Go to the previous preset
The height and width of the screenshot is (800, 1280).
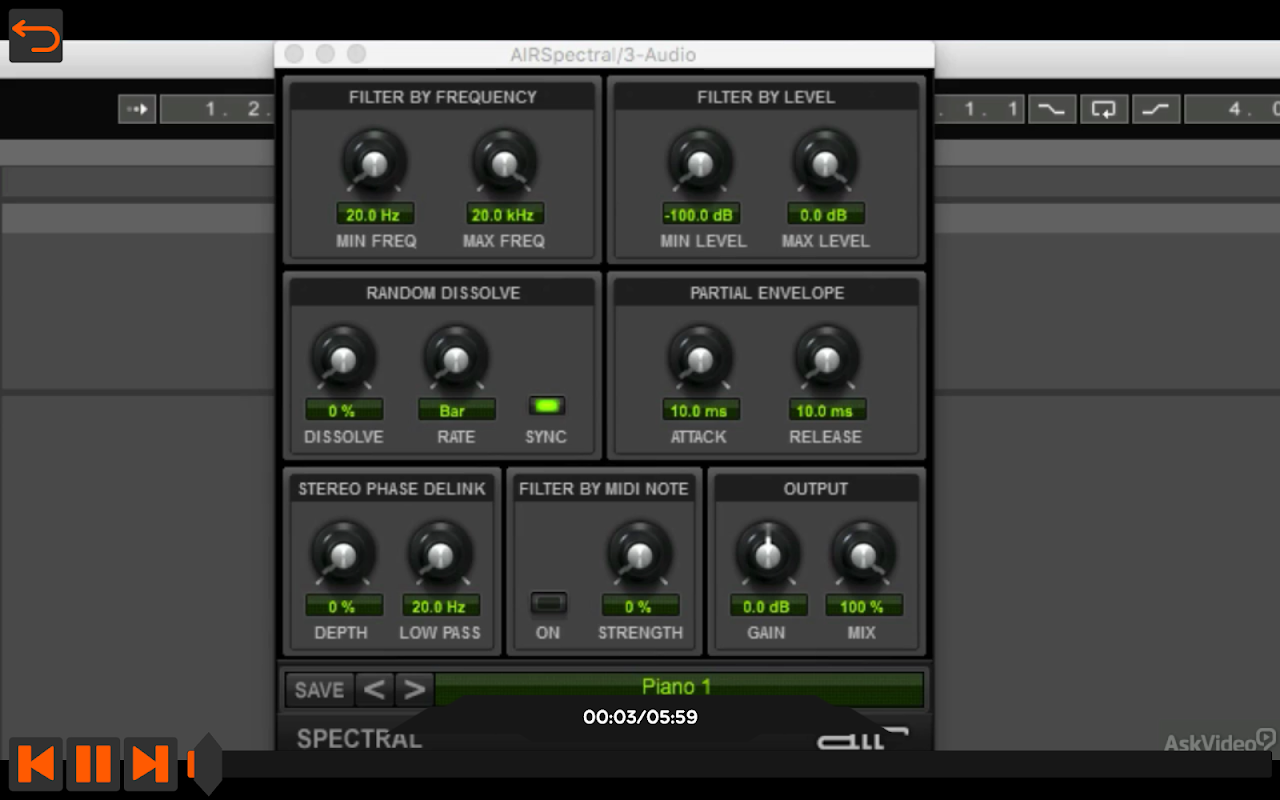click(x=374, y=690)
